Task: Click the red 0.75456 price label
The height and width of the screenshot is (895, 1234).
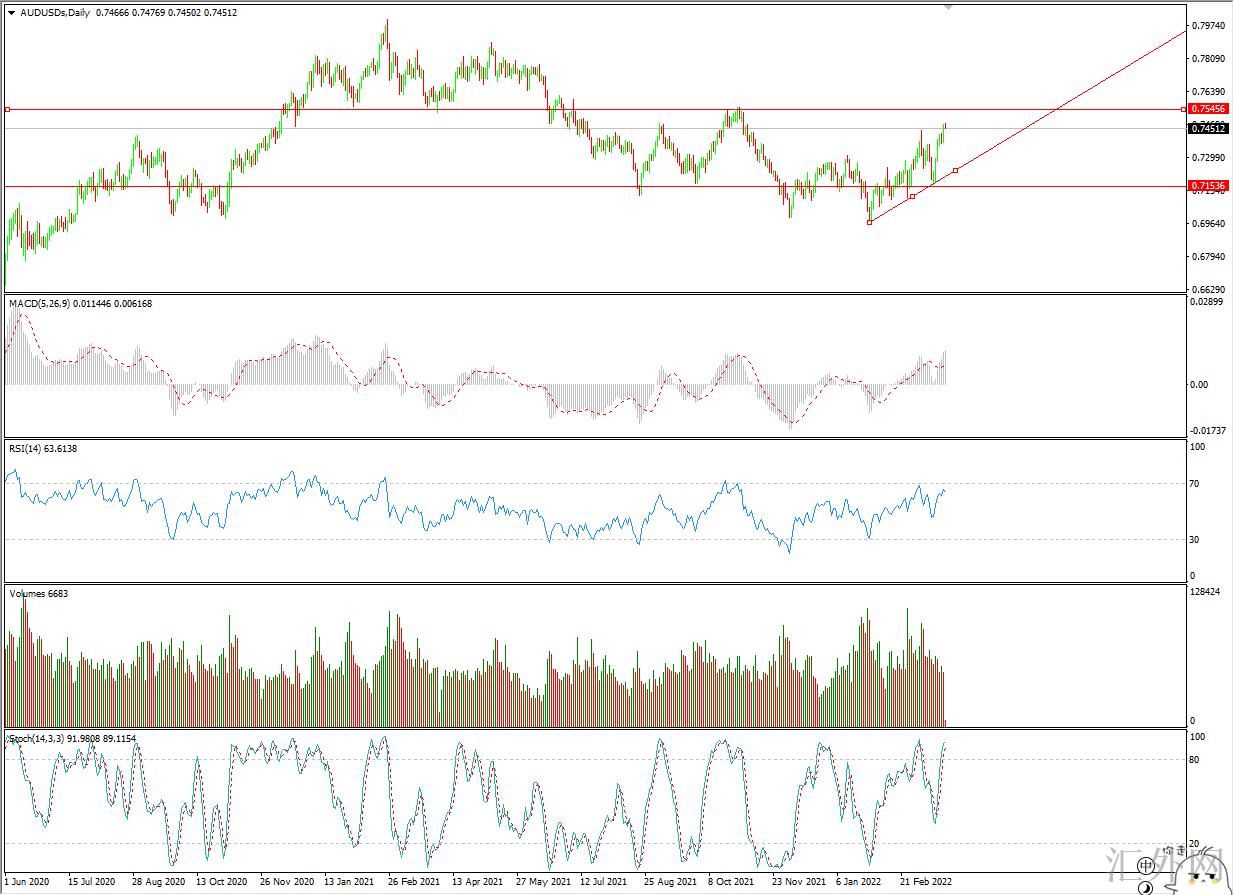Action: point(1208,108)
